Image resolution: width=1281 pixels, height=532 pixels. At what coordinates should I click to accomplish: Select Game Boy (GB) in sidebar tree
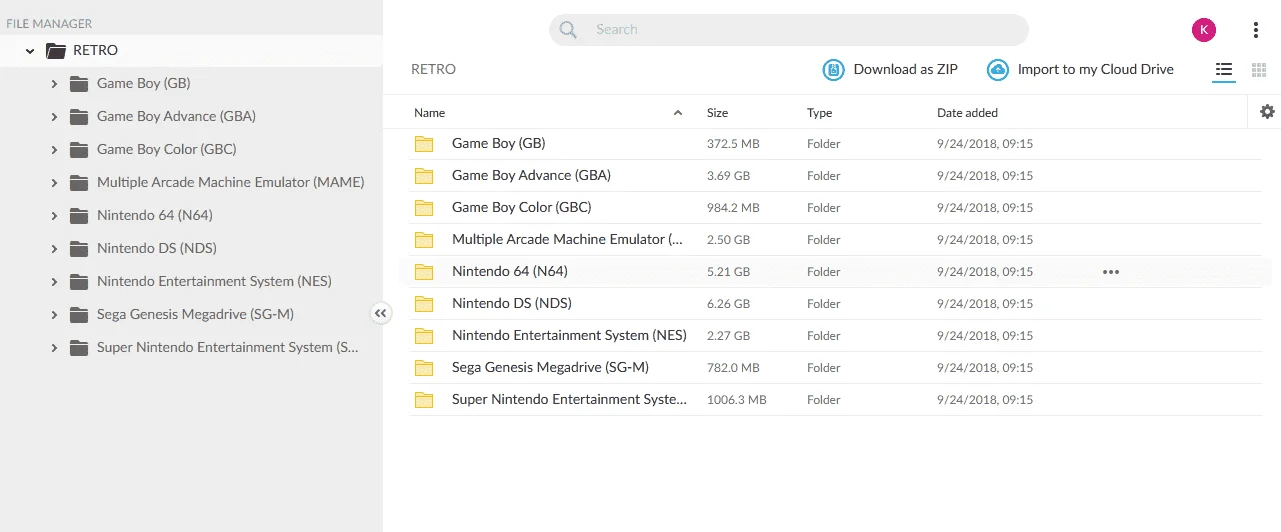point(143,83)
